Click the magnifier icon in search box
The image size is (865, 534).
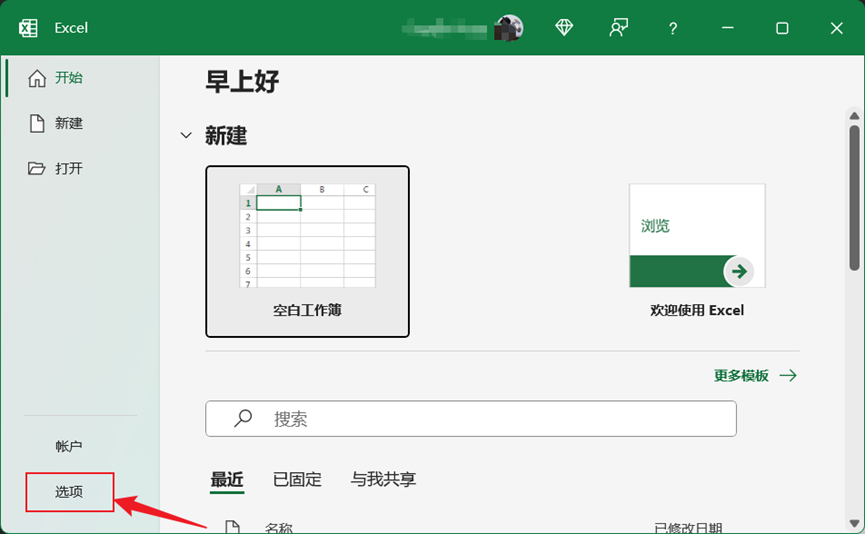click(243, 419)
